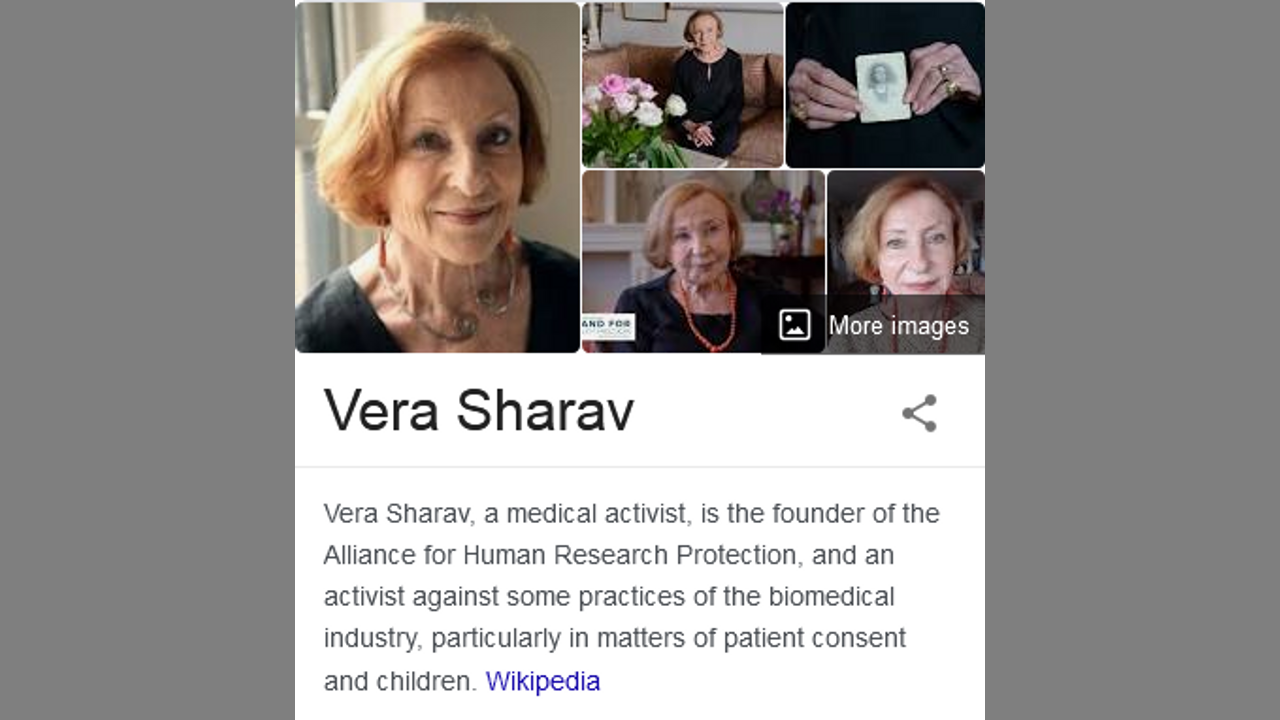Viewport: 1280px width, 720px height.
Task: Click the "AND FOR" logo badge in photo
Action: point(608,327)
